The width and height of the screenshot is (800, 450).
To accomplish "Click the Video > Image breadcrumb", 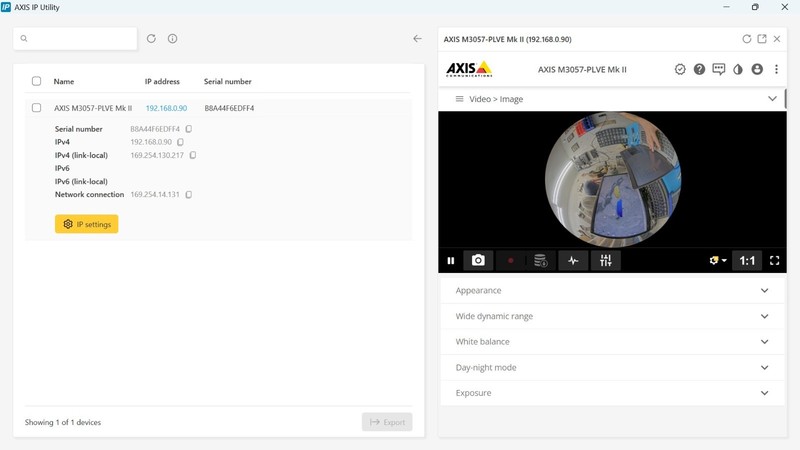I will [x=496, y=99].
